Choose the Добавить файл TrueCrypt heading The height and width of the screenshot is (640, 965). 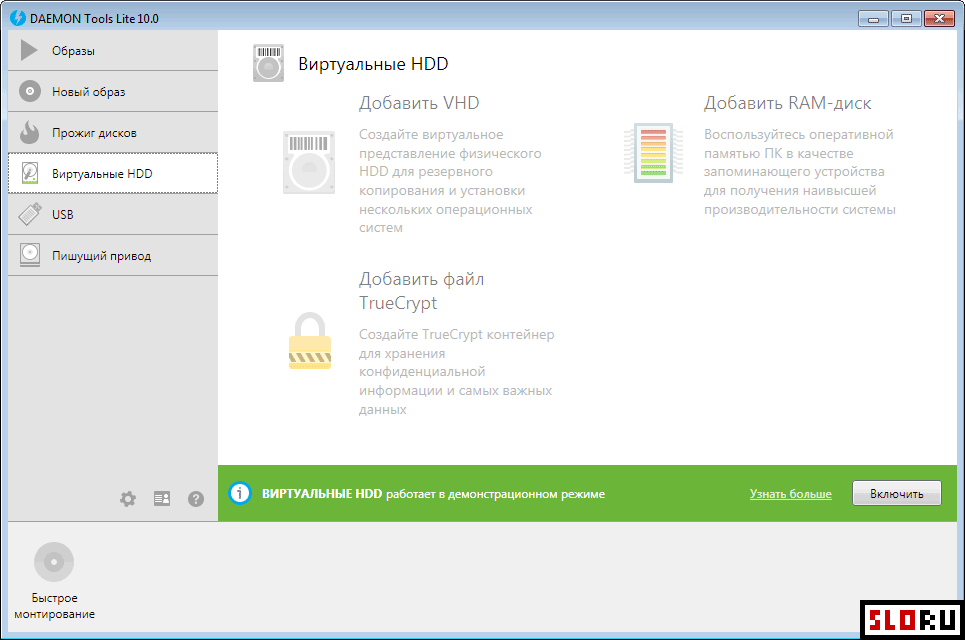pos(422,290)
